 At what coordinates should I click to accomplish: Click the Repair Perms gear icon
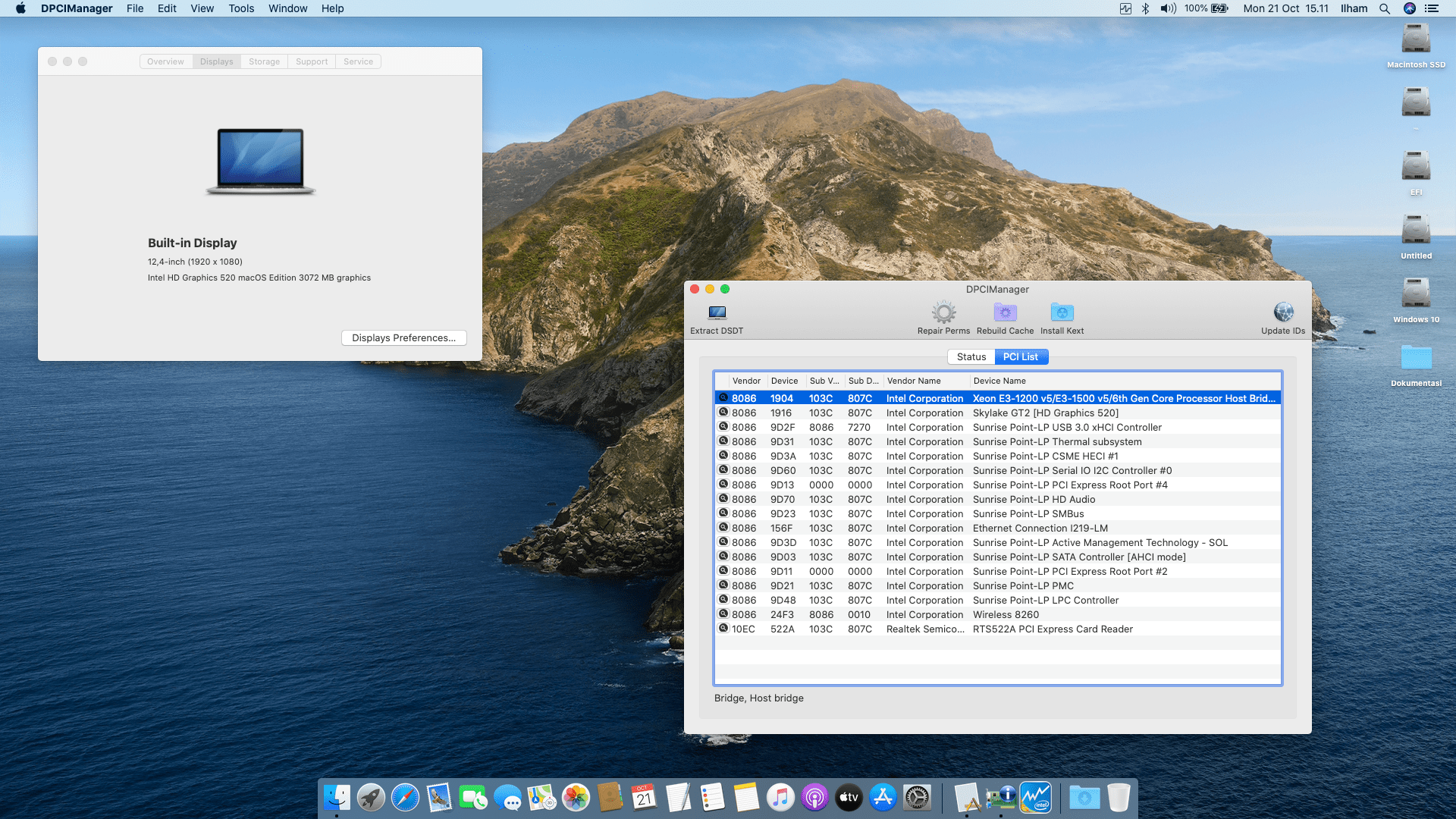click(x=943, y=312)
